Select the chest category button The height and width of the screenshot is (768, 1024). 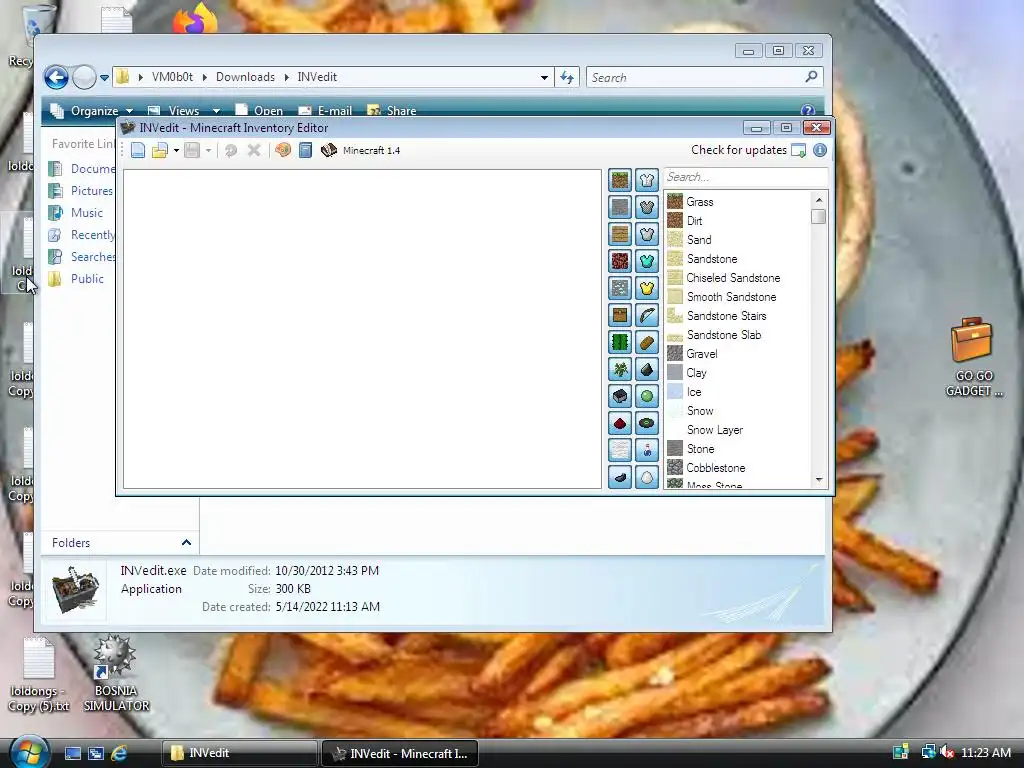tap(620, 315)
